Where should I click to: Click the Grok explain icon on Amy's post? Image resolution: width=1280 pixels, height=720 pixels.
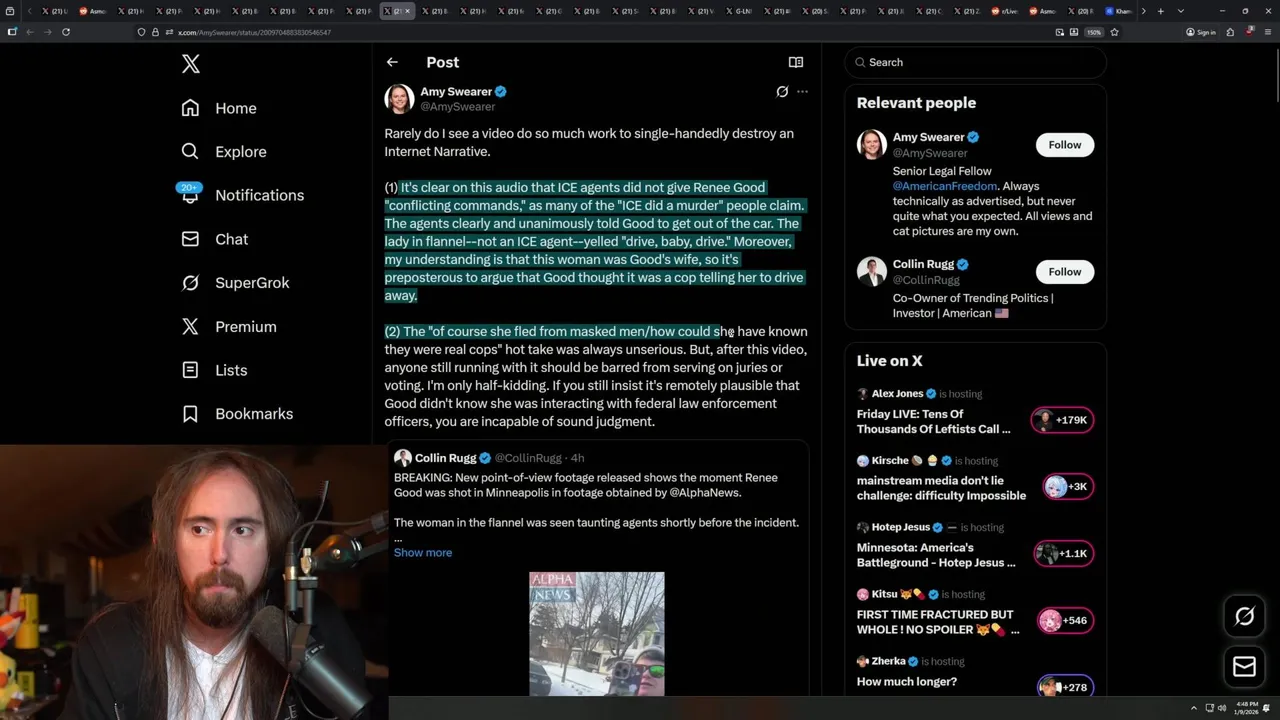tap(782, 91)
